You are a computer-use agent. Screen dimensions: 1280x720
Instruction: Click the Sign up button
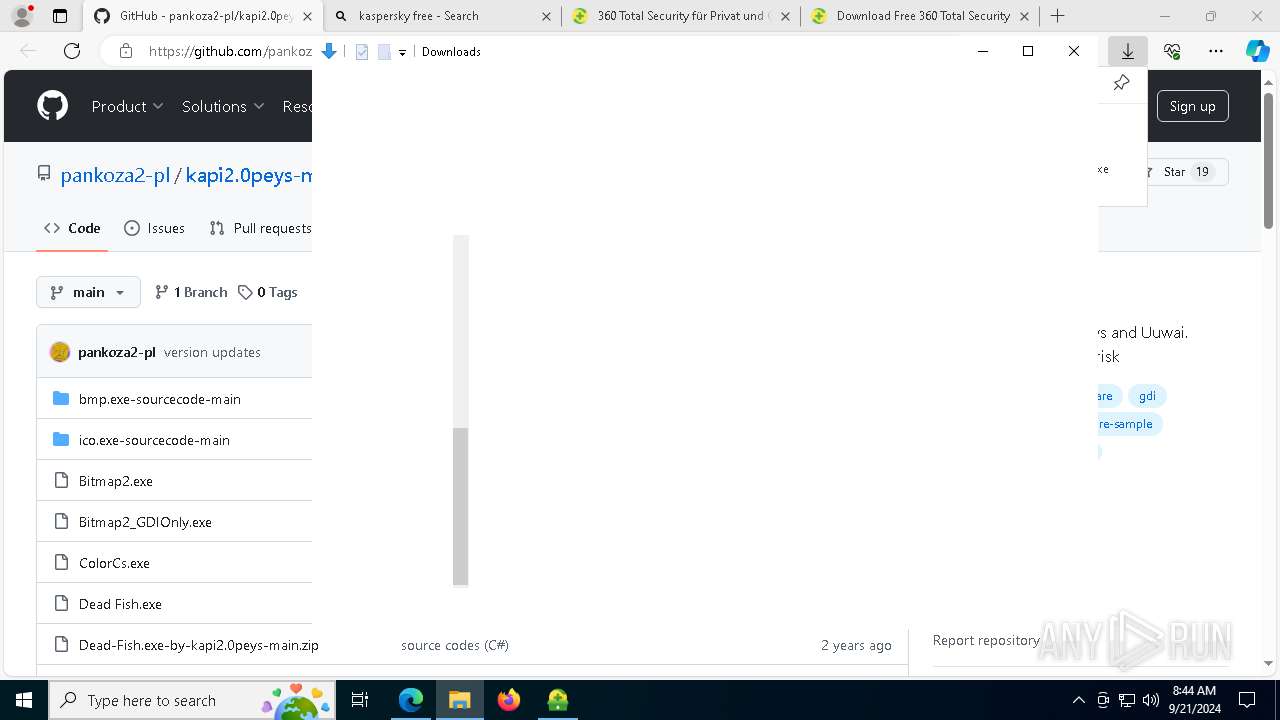[x=1192, y=106]
